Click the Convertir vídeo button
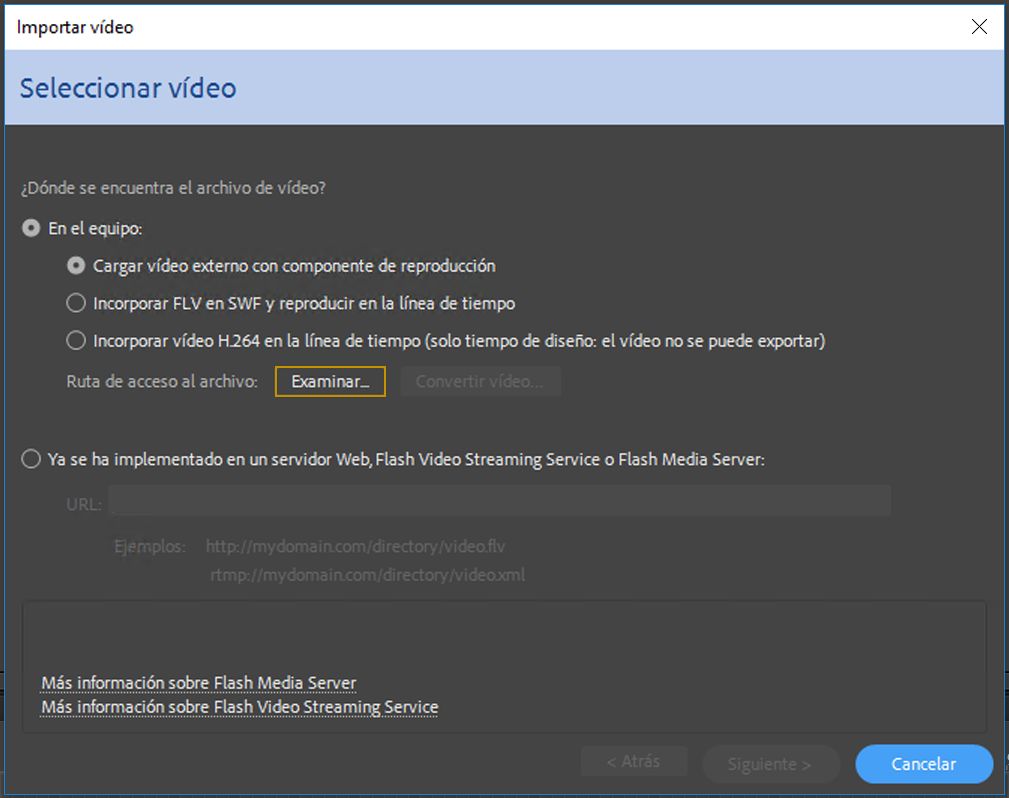The width and height of the screenshot is (1009, 798). point(480,381)
